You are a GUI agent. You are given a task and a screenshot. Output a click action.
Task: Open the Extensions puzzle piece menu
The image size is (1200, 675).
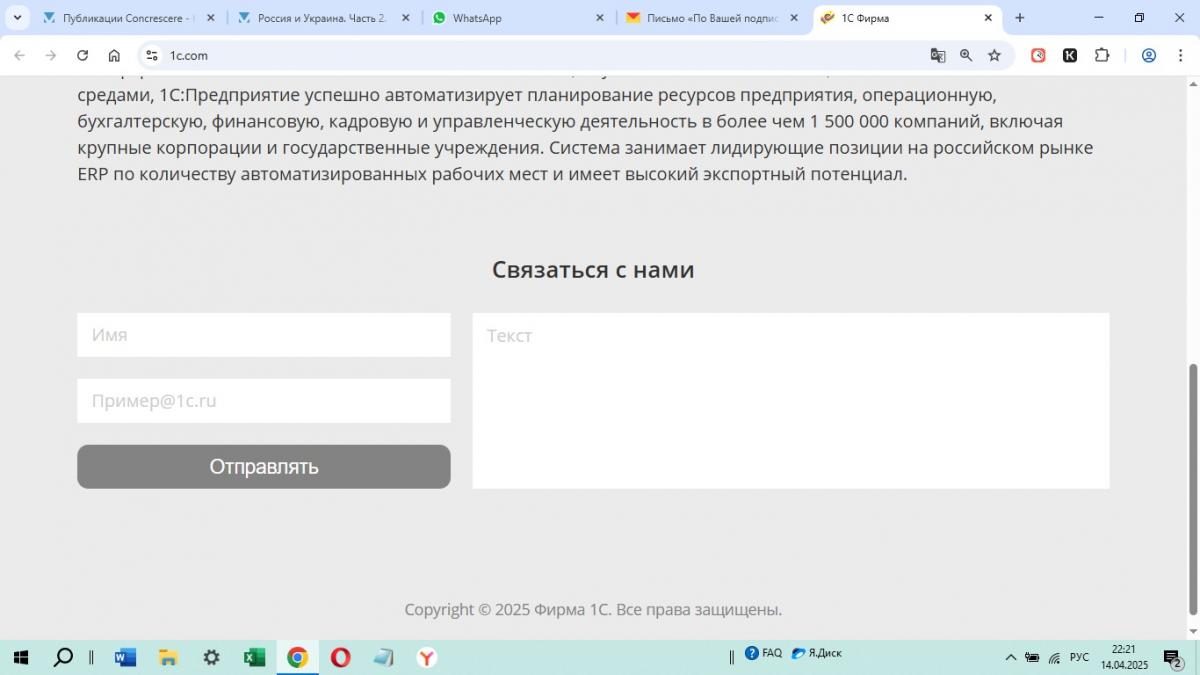coord(1102,56)
